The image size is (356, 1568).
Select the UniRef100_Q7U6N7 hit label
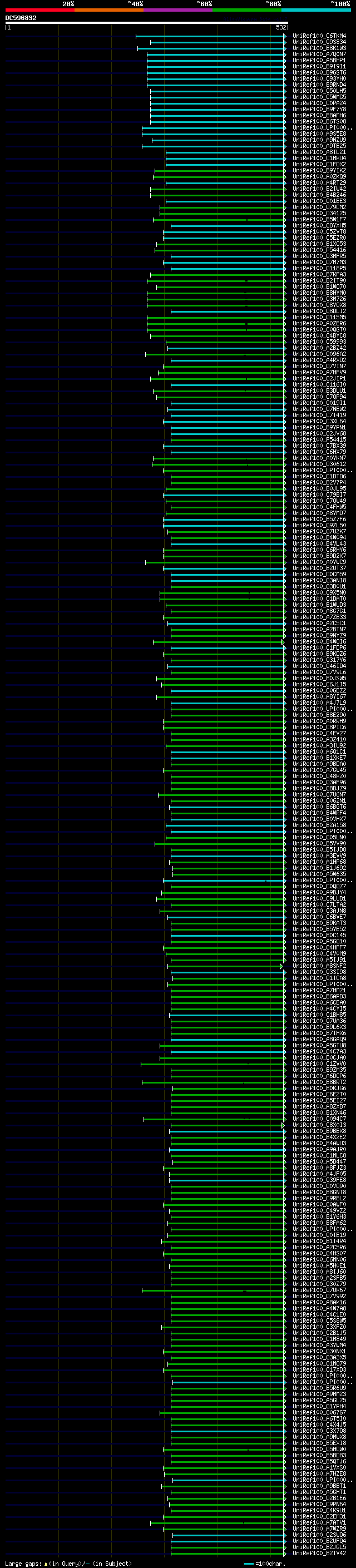[319, 794]
